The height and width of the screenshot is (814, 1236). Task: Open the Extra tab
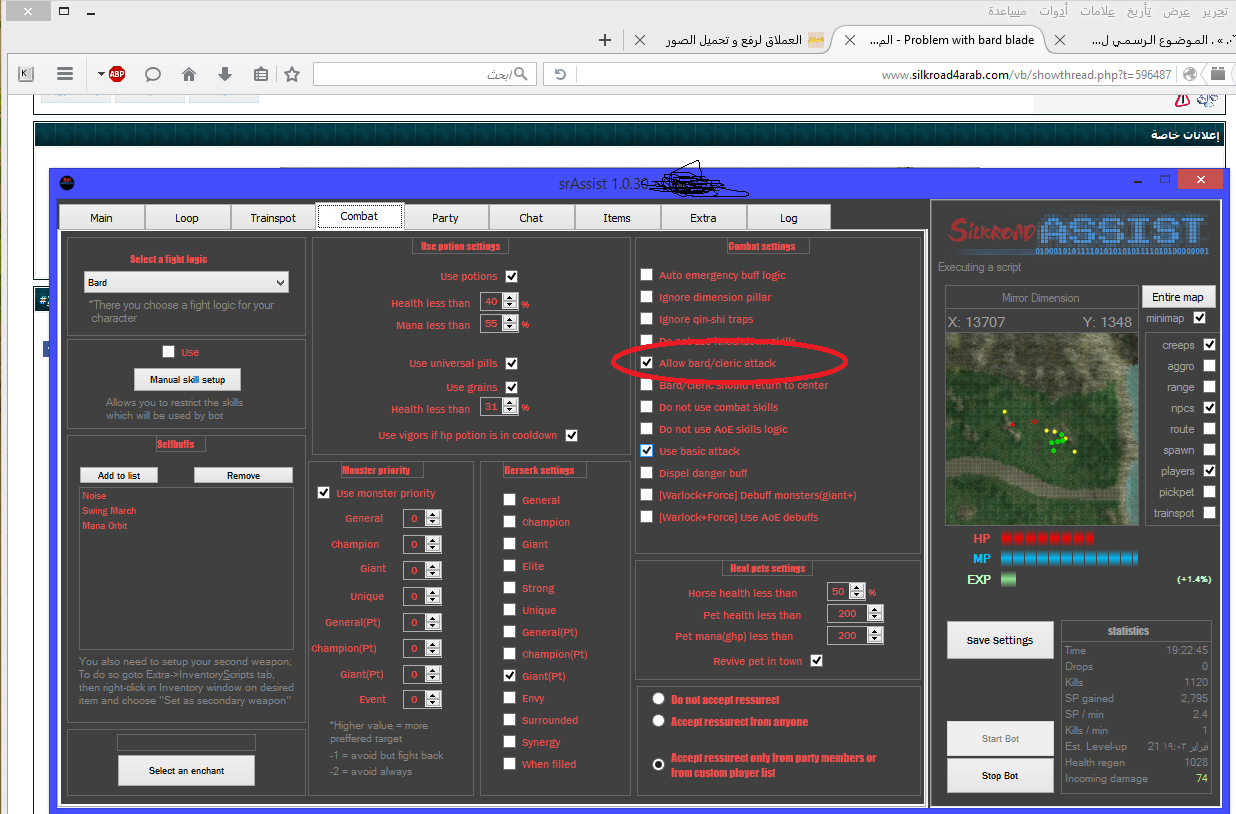click(x=703, y=218)
